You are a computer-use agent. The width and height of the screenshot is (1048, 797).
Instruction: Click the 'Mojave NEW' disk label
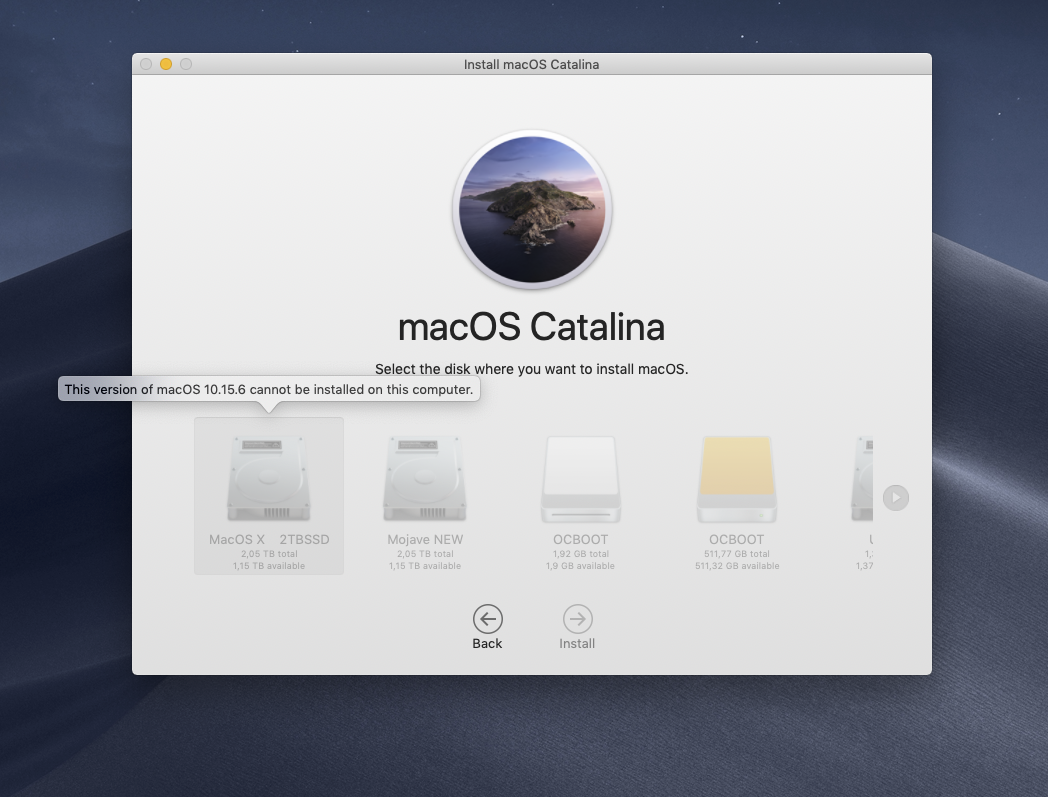pyautogui.click(x=425, y=539)
